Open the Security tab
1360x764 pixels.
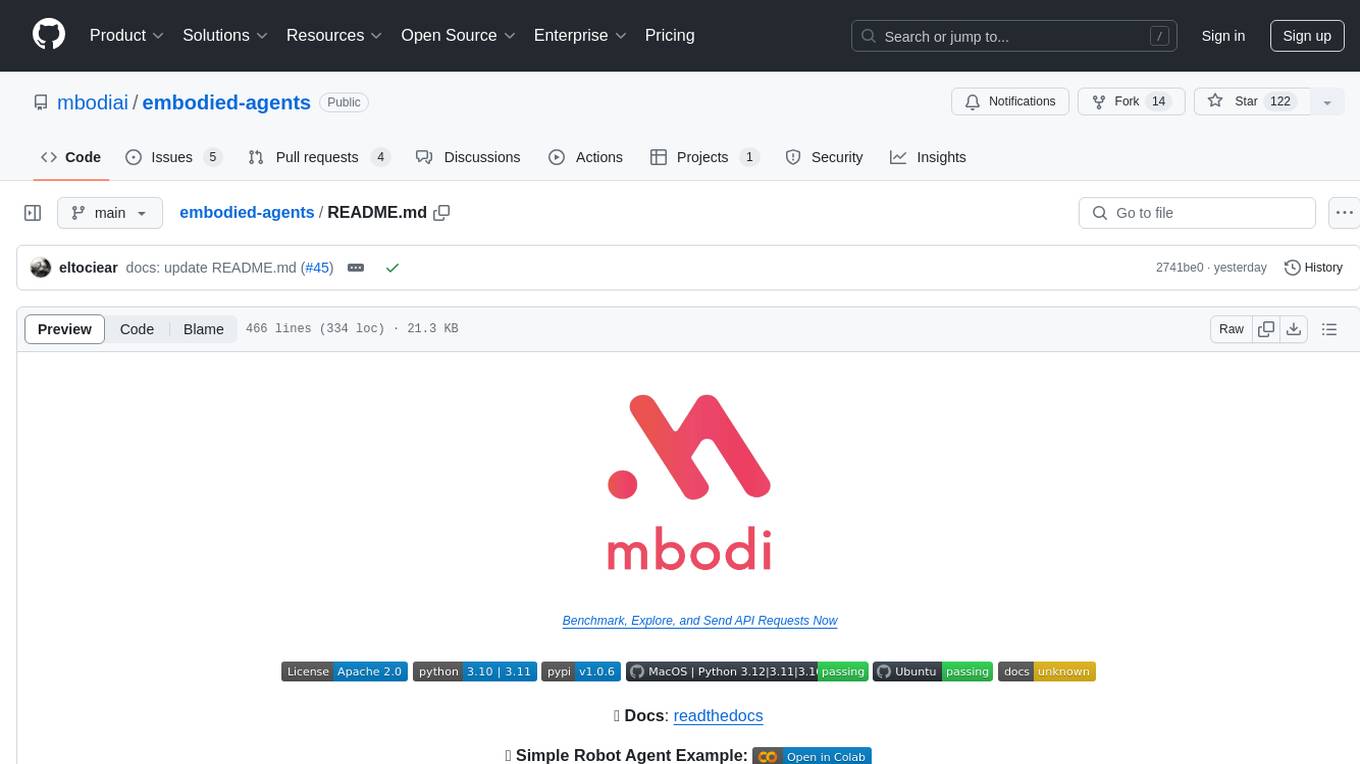pos(825,157)
